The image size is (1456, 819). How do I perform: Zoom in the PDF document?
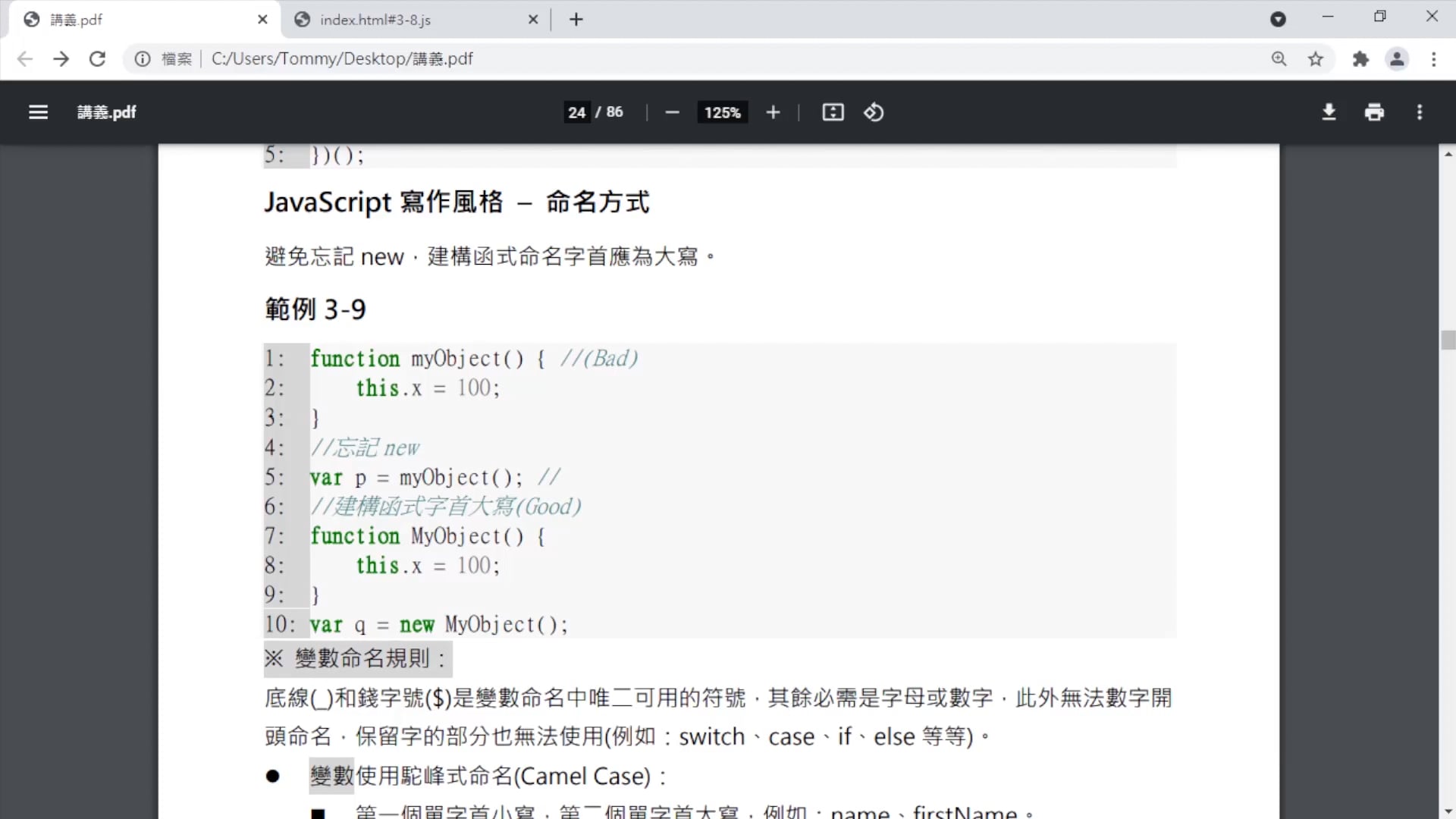(x=773, y=112)
